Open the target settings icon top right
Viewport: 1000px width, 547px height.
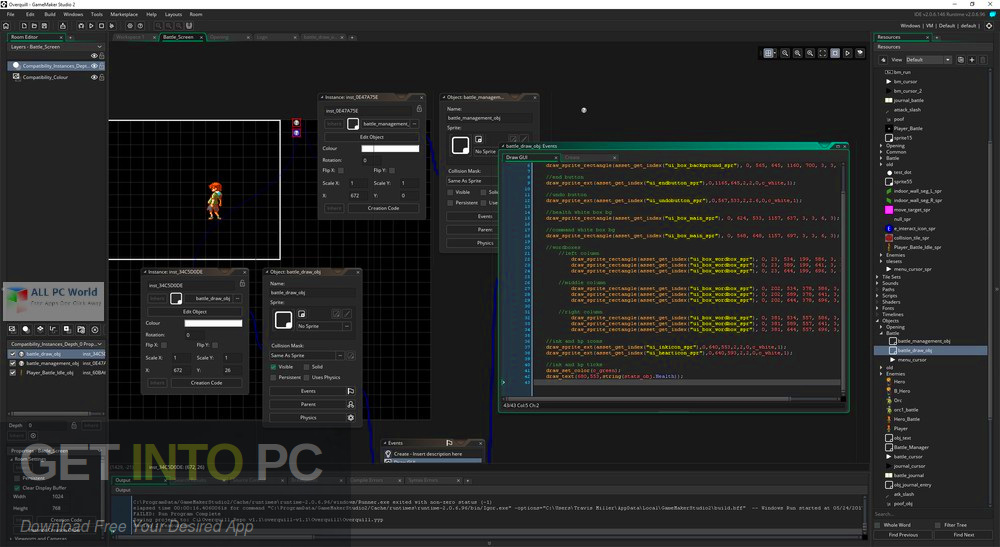(x=989, y=26)
